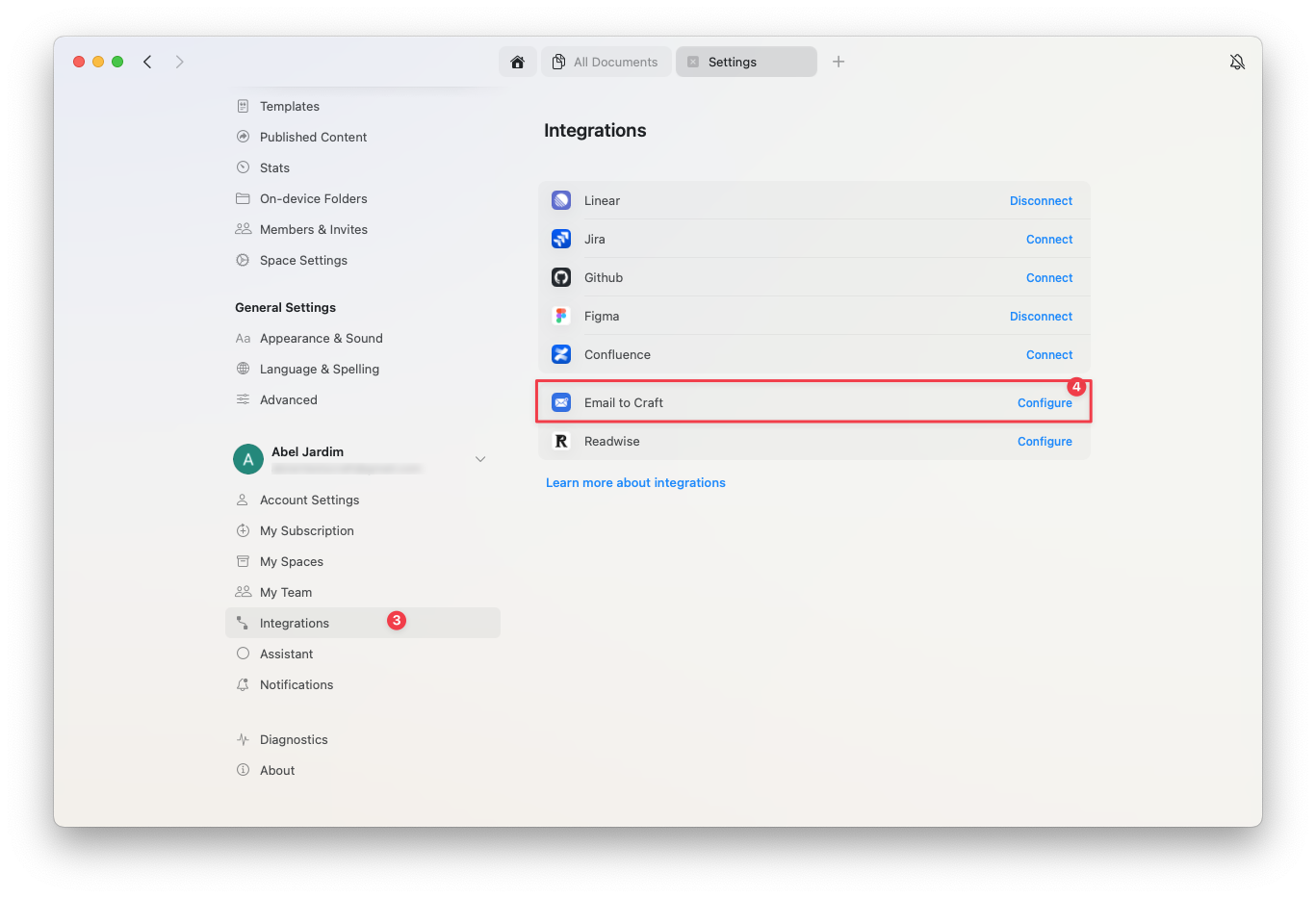Disconnect the Linear integration
1316x898 pixels.
[x=1041, y=200]
